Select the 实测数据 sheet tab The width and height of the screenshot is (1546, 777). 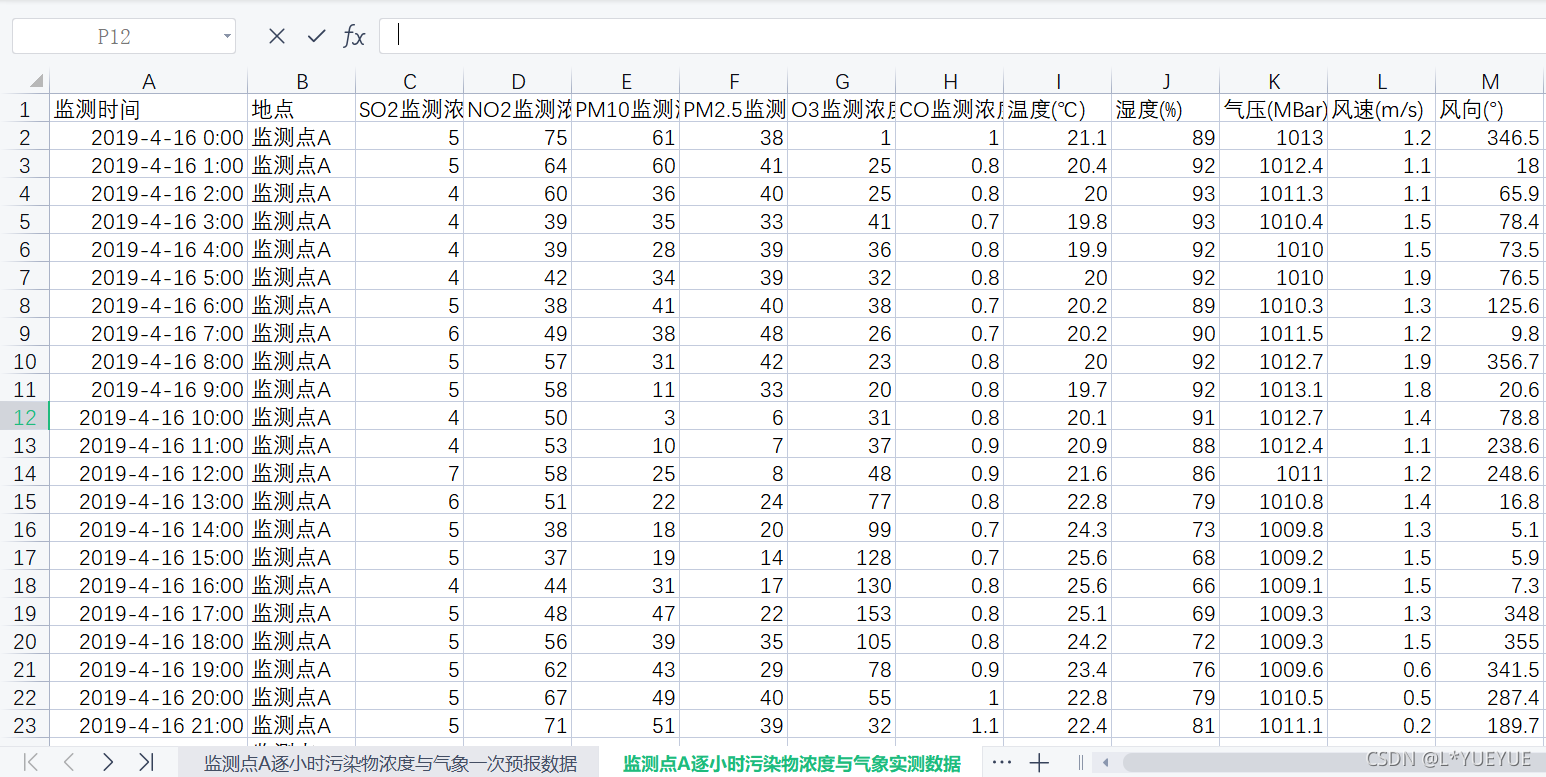pyautogui.click(x=792, y=763)
